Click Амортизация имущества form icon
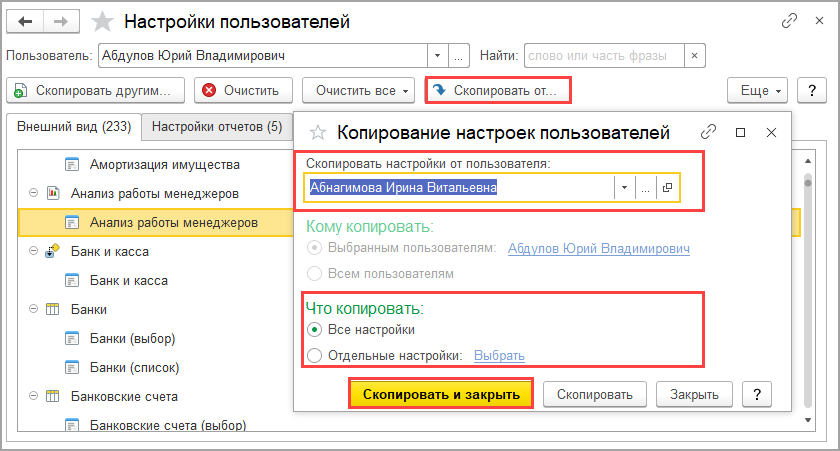Image resolution: width=840 pixels, height=451 pixels. tap(72, 164)
